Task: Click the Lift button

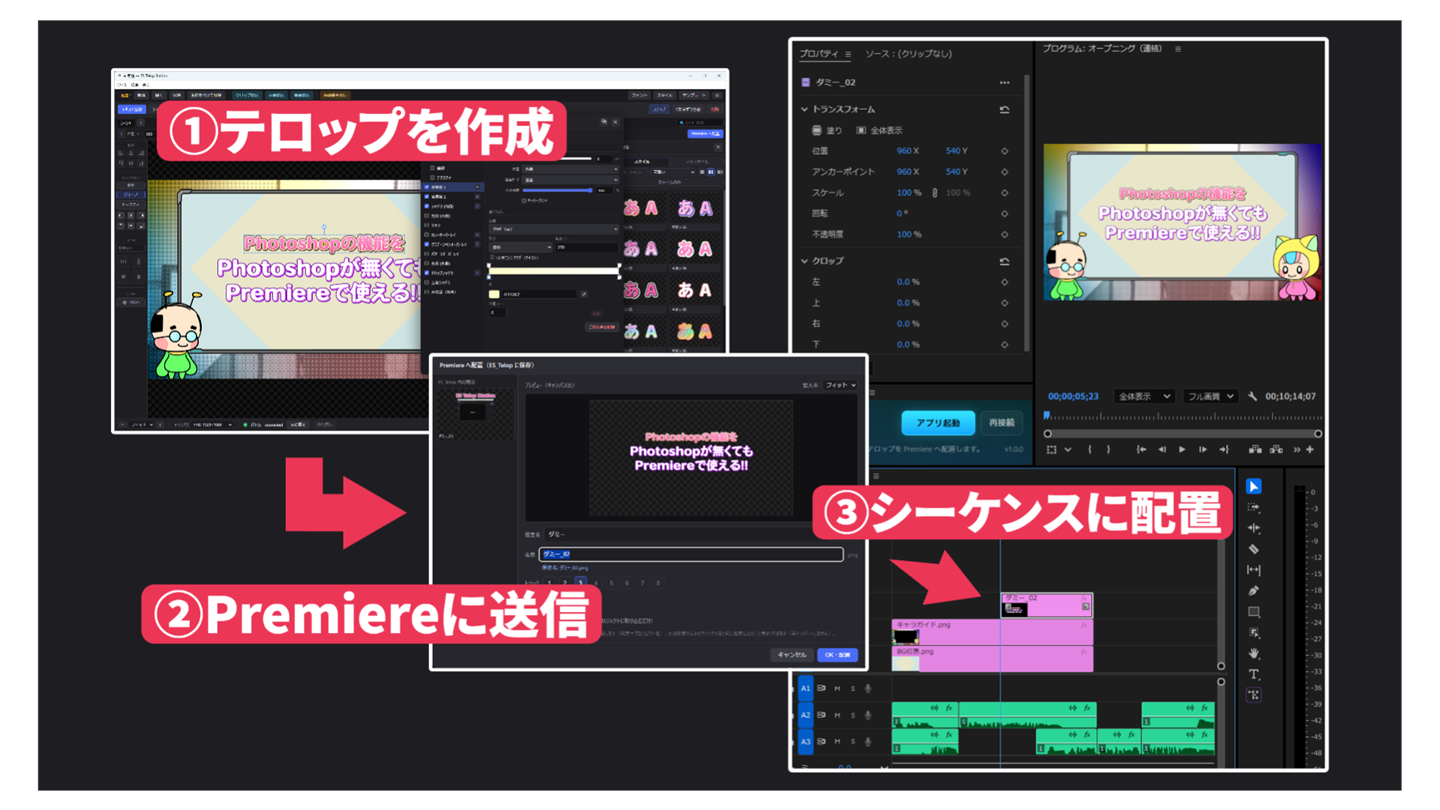Action: tap(1255, 450)
